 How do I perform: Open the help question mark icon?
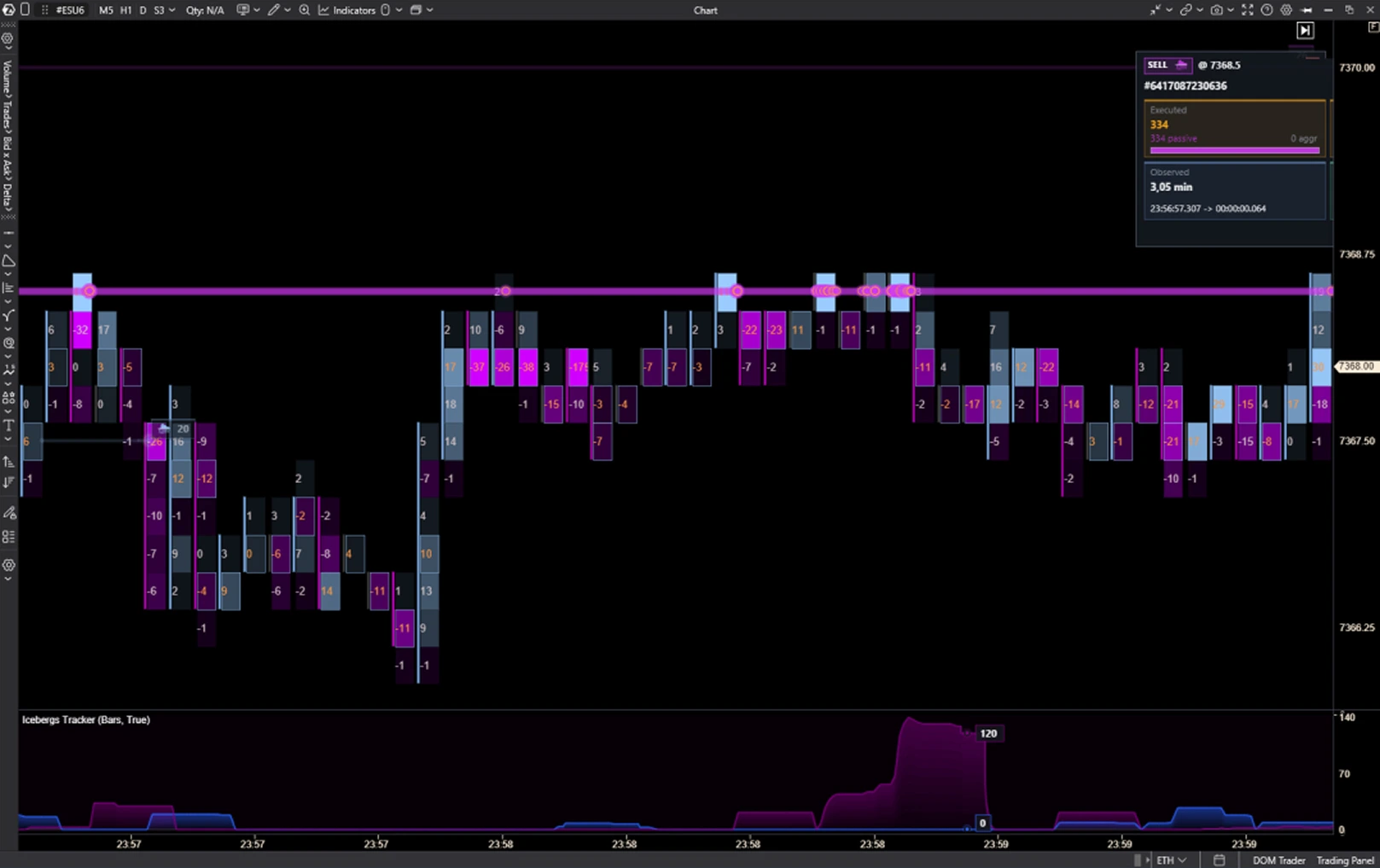tap(1267, 10)
